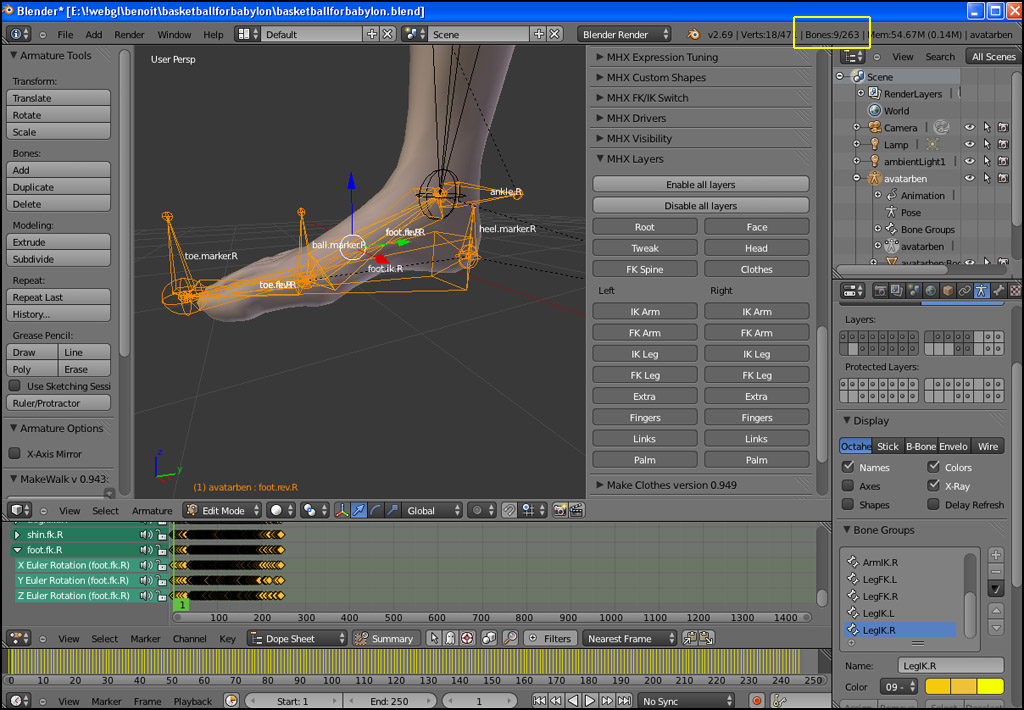Viewport: 1024px width, 710px height.
Task: Select the scale manipulator icon
Action: 392,511
